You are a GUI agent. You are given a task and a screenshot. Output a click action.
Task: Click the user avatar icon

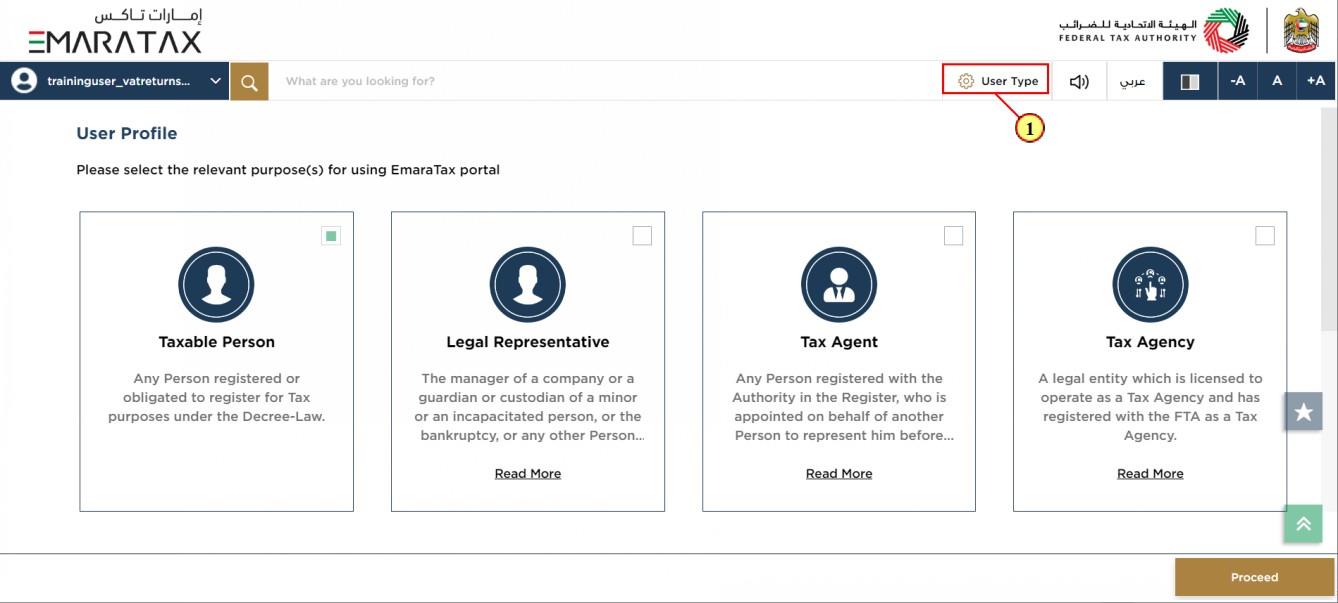pyautogui.click(x=24, y=81)
